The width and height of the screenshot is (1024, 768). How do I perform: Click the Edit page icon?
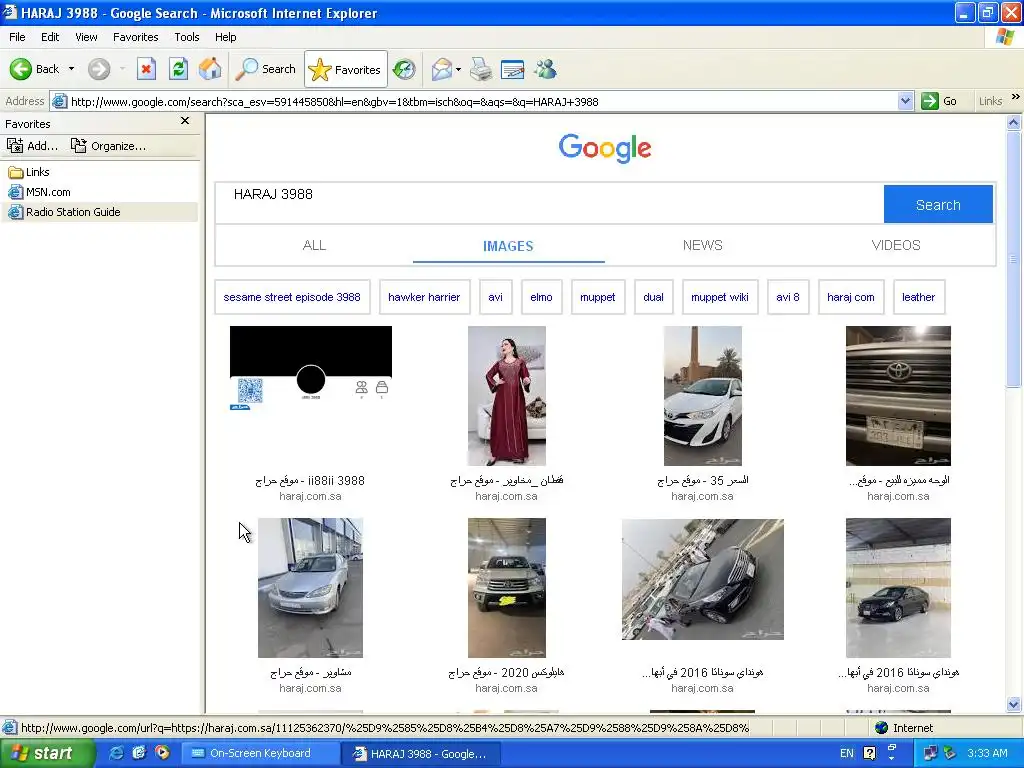[513, 69]
